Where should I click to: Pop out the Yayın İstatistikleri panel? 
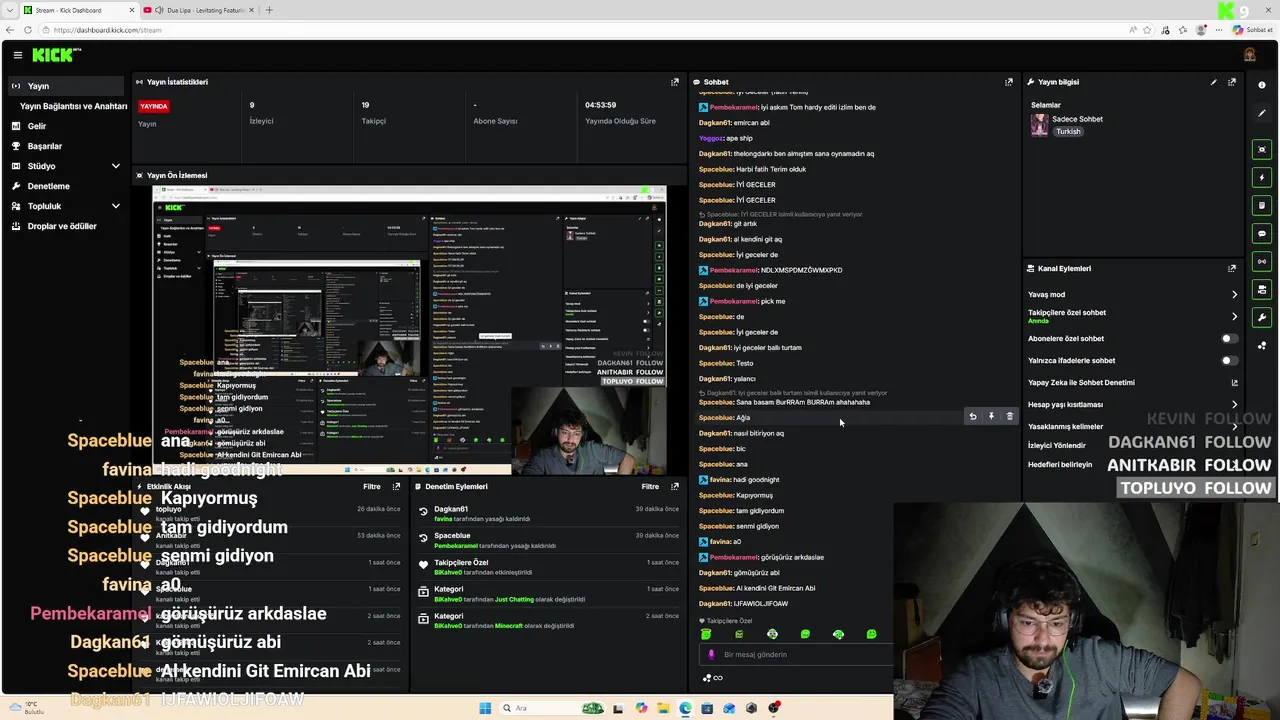pyautogui.click(x=674, y=82)
